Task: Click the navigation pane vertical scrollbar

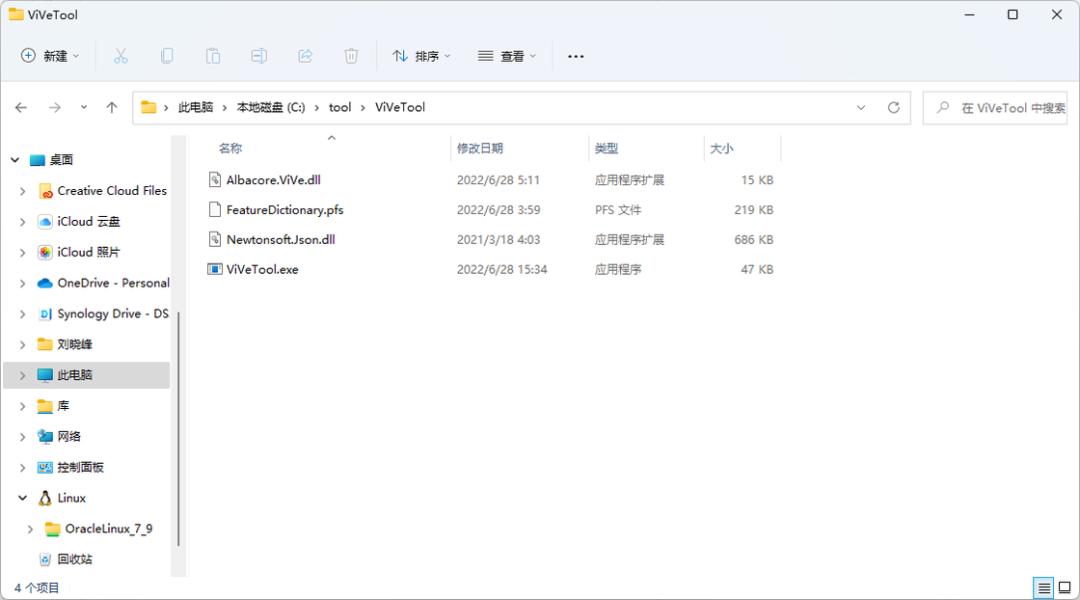Action: point(178,427)
